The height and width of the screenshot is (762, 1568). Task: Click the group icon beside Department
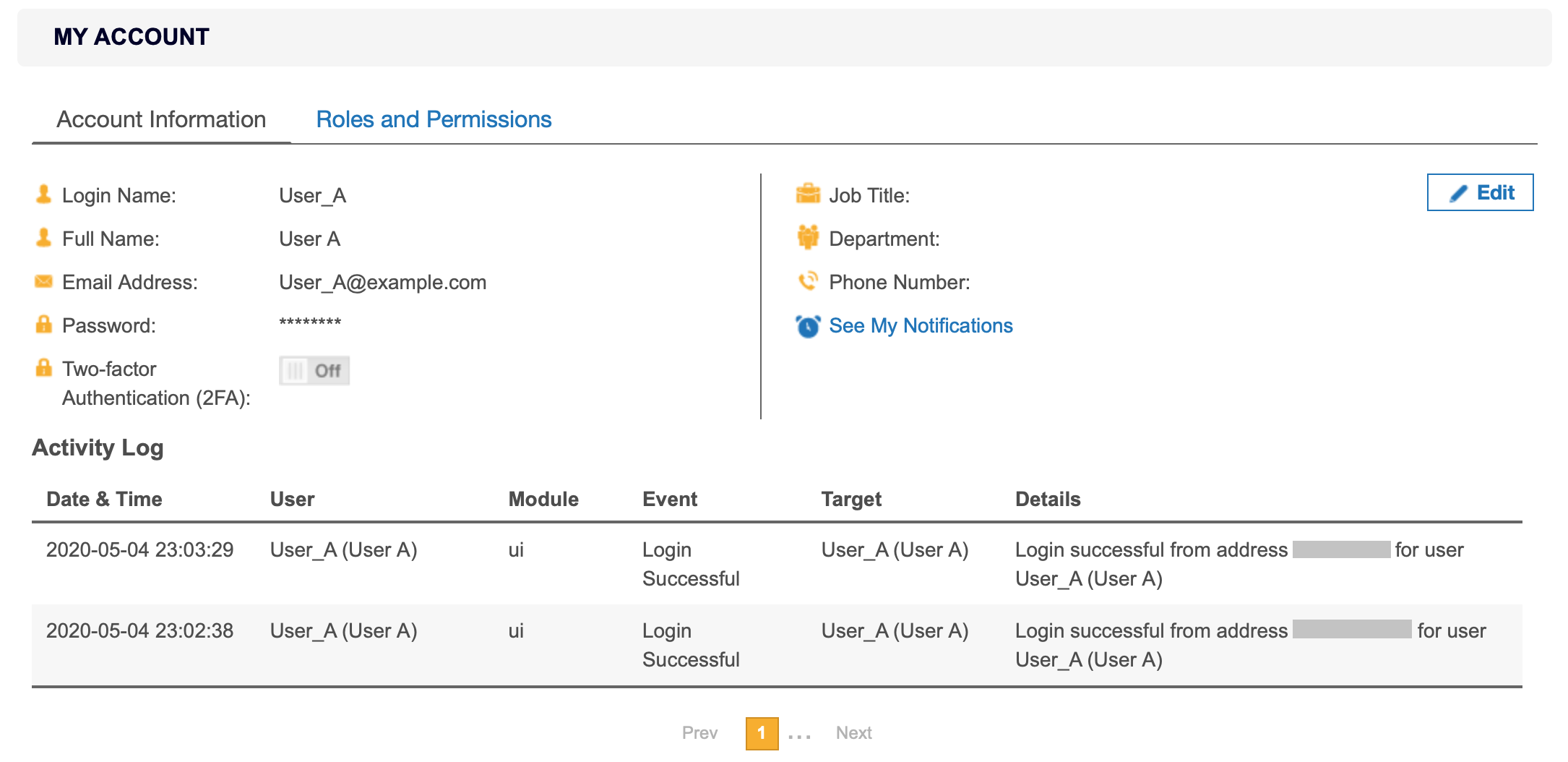[809, 236]
